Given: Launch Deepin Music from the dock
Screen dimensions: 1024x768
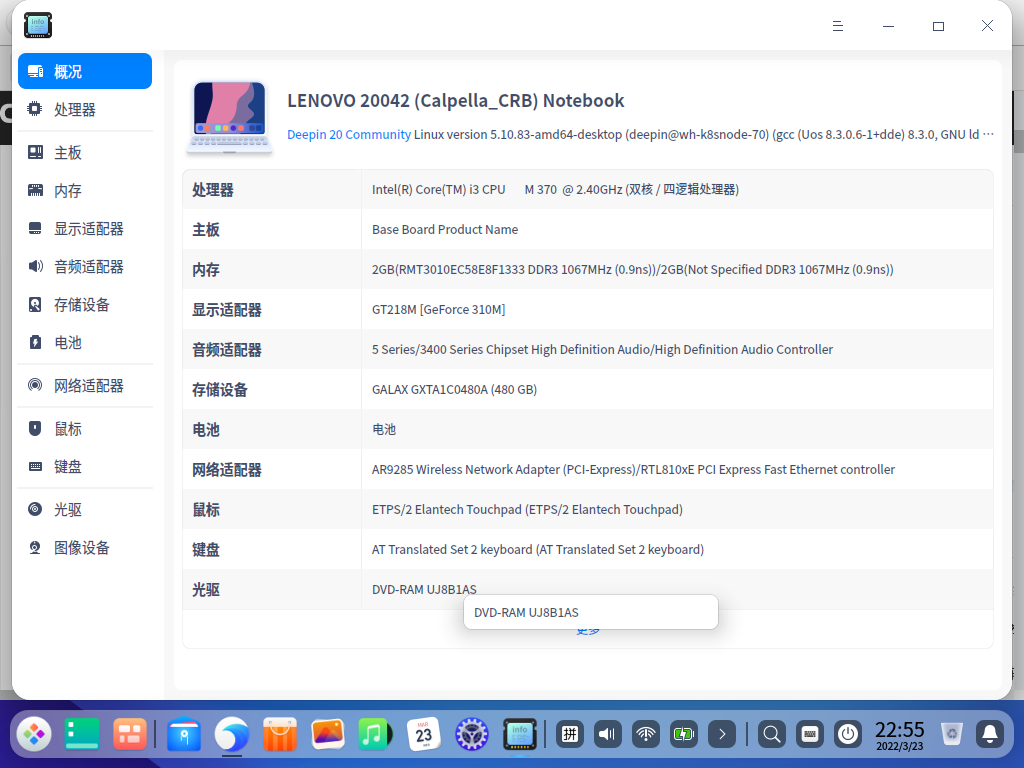Looking at the screenshot, I should [x=375, y=734].
